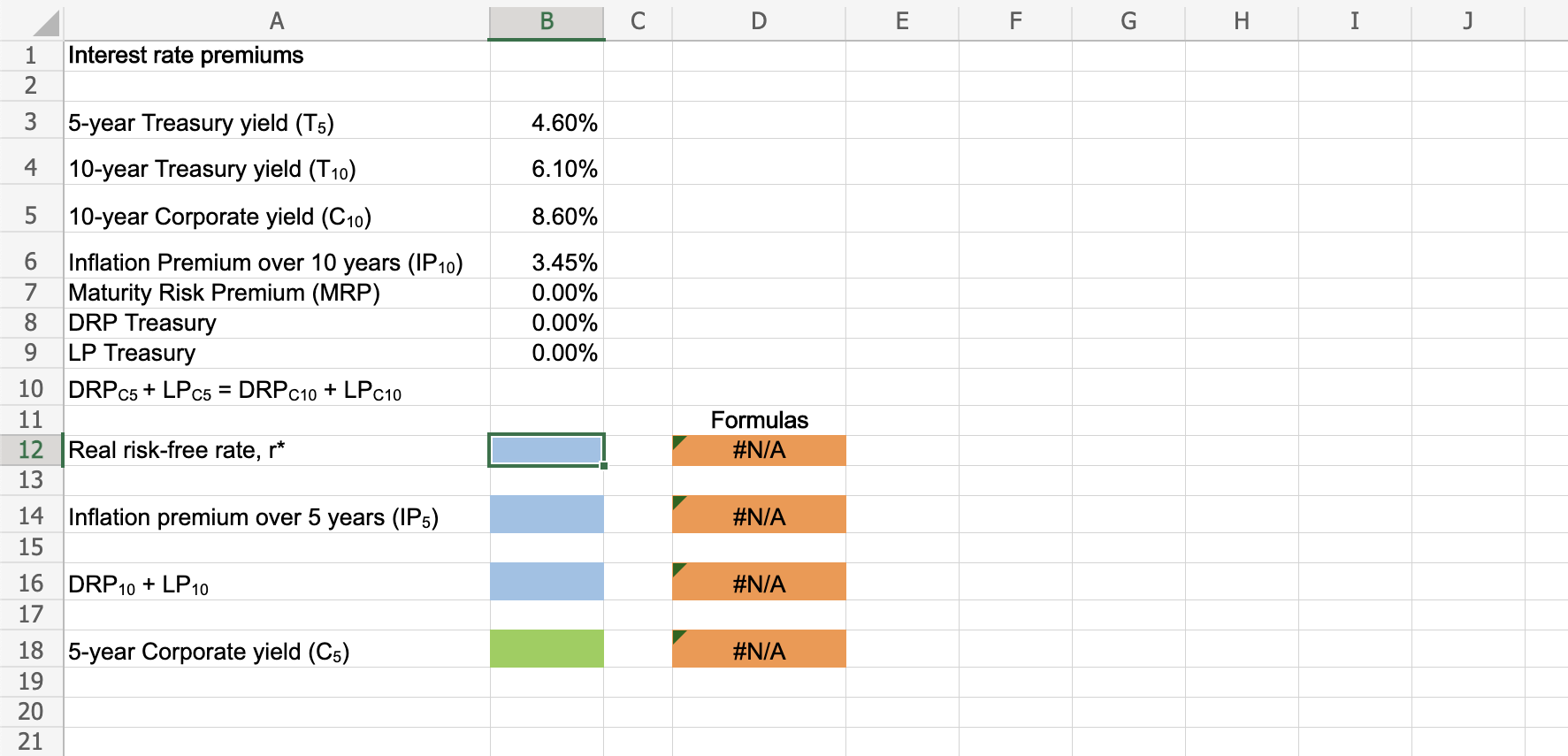
Task: Click the blue input cell for IP5
Action: pos(547,515)
